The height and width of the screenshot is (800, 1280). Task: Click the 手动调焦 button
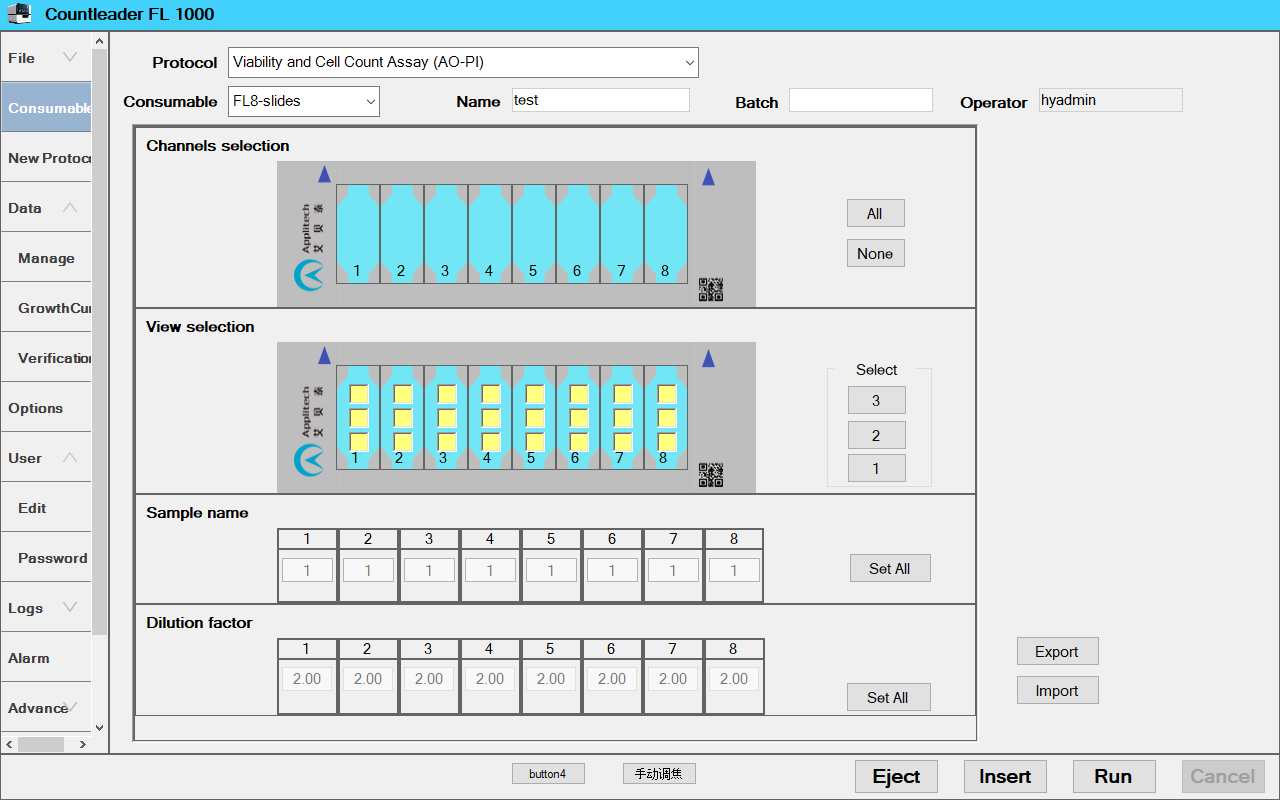point(659,774)
